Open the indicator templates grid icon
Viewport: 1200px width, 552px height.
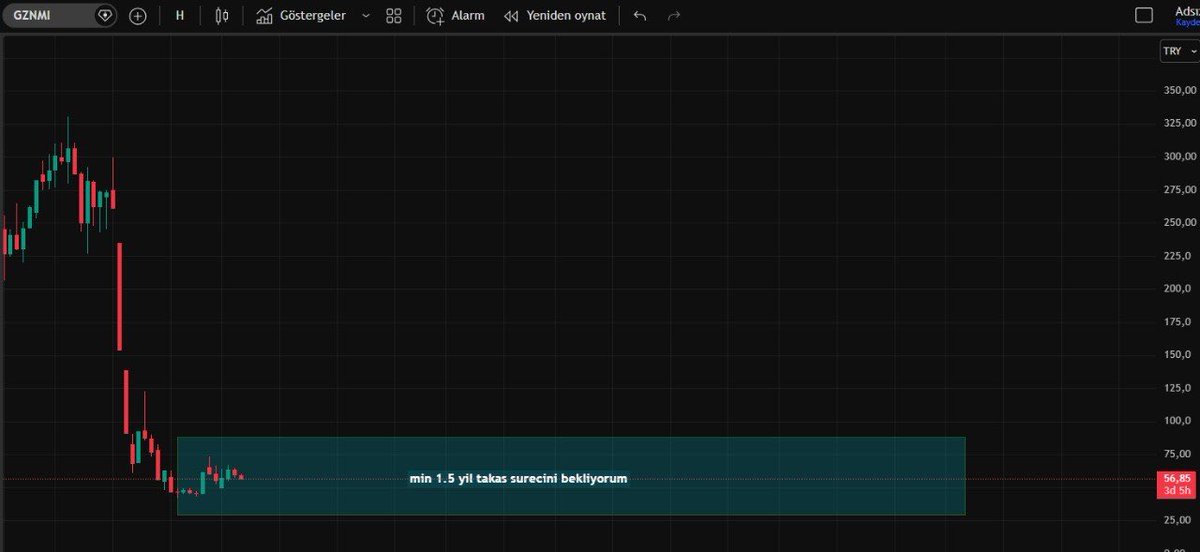coord(394,16)
